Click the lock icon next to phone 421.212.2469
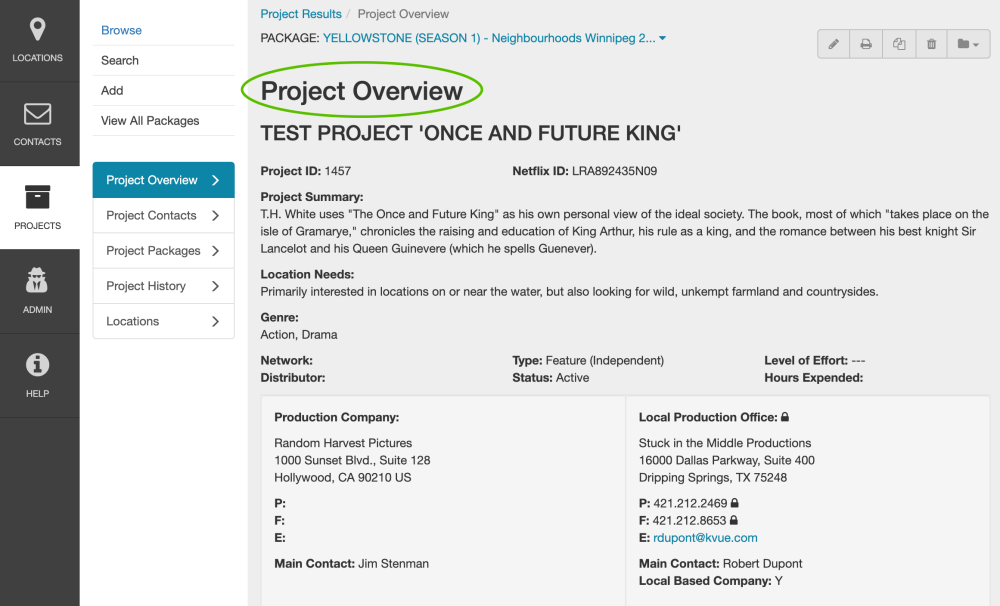The height and width of the screenshot is (606, 1000). 735,503
